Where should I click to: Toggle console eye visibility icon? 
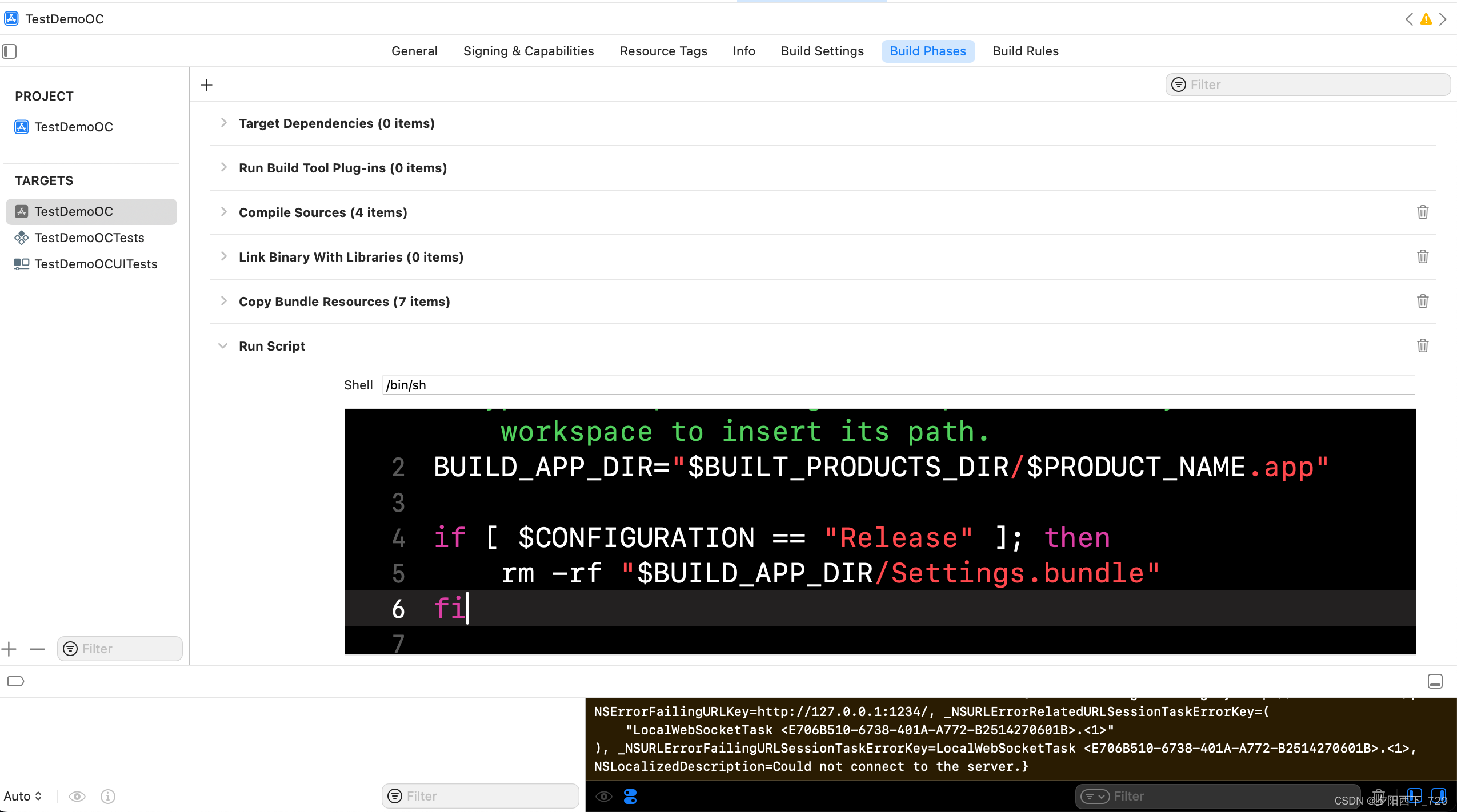pos(603,796)
